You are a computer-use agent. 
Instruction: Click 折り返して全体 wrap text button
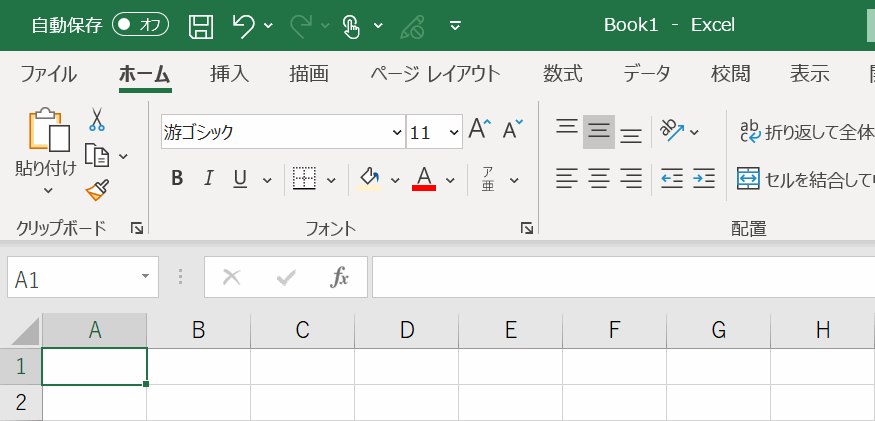point(804,131)
